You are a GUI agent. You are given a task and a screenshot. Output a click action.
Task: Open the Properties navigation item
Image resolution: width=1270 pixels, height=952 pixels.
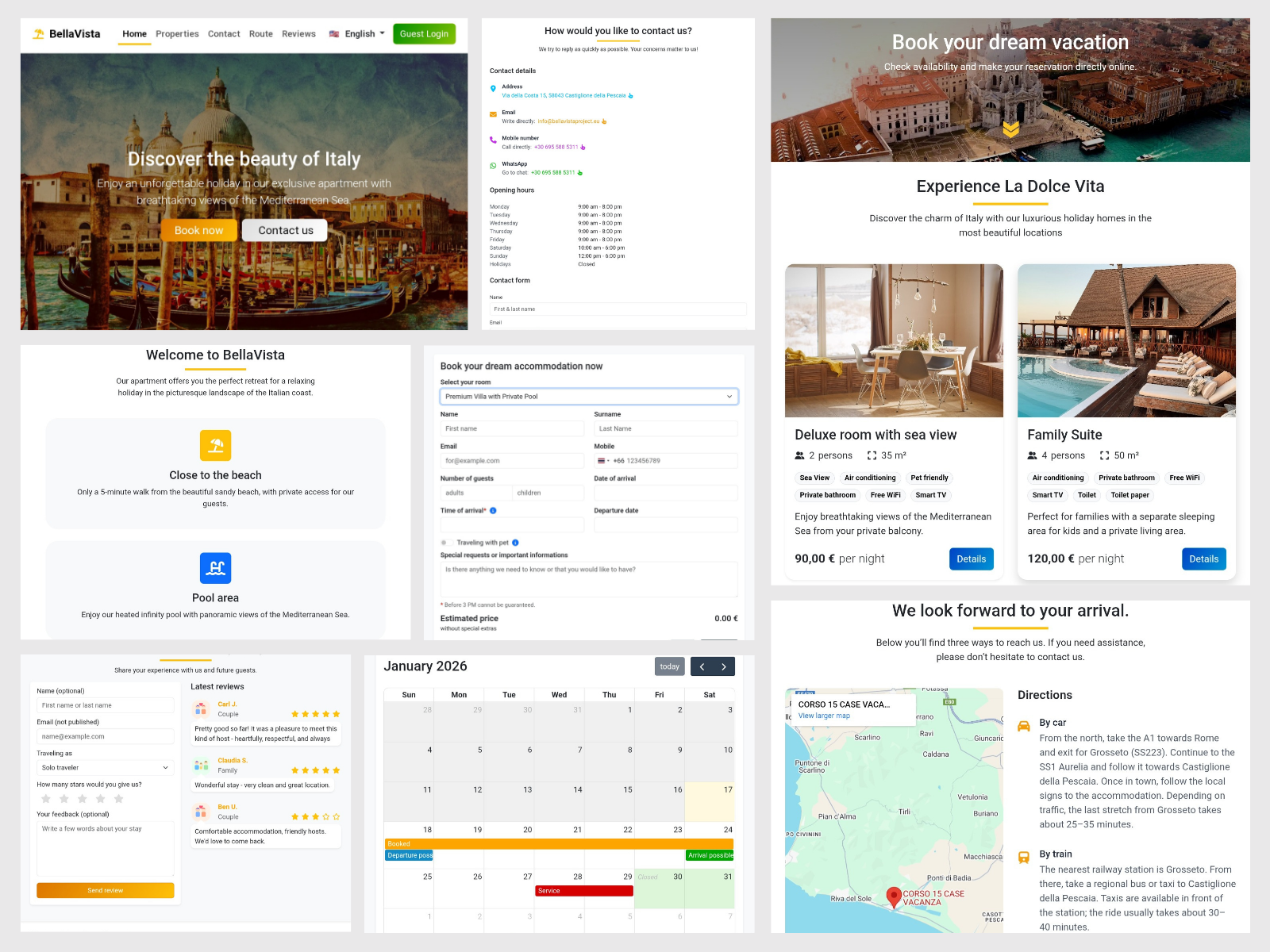coord(177,33)
